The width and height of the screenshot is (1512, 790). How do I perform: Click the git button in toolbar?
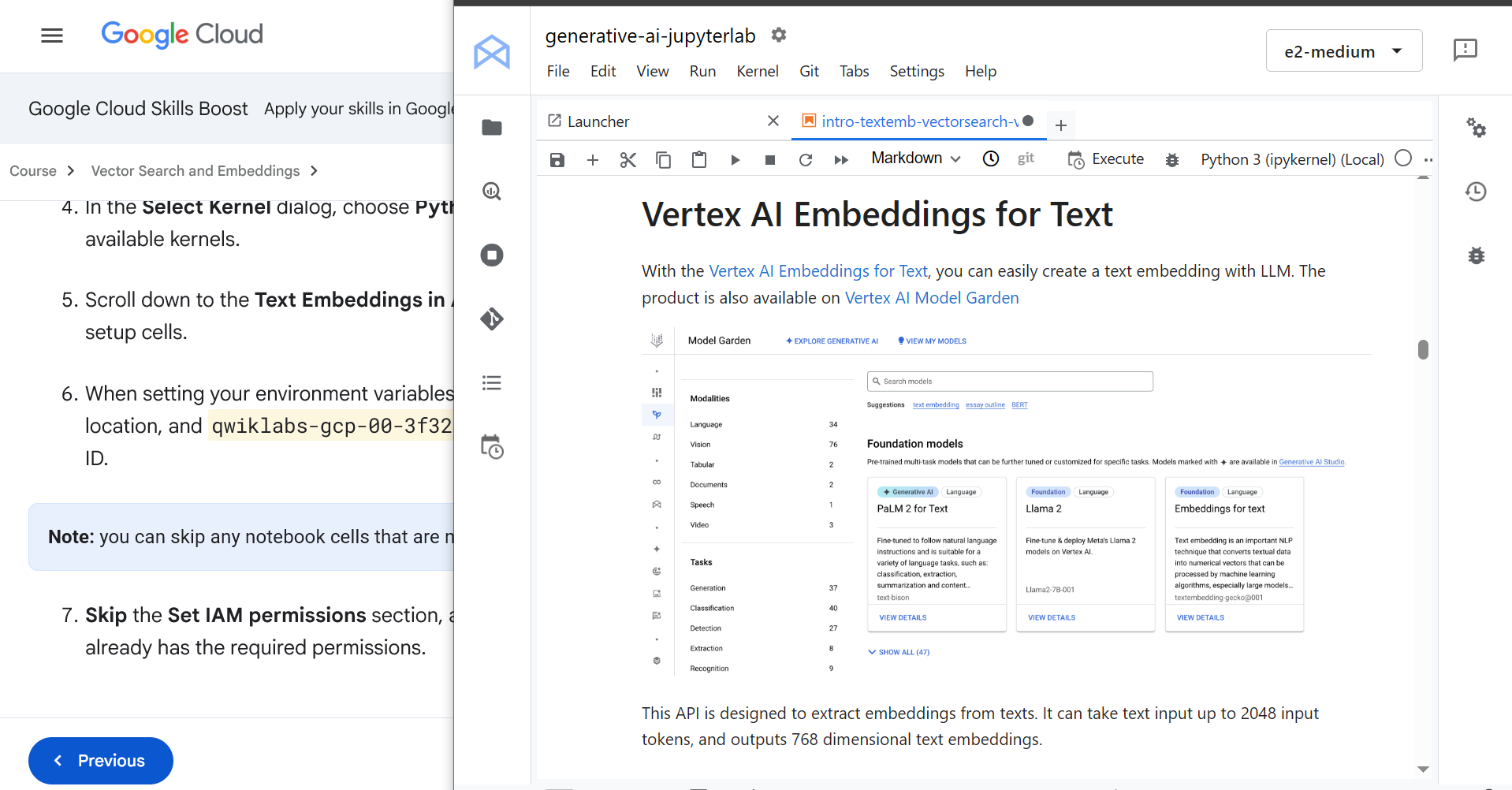[1026, 158]
